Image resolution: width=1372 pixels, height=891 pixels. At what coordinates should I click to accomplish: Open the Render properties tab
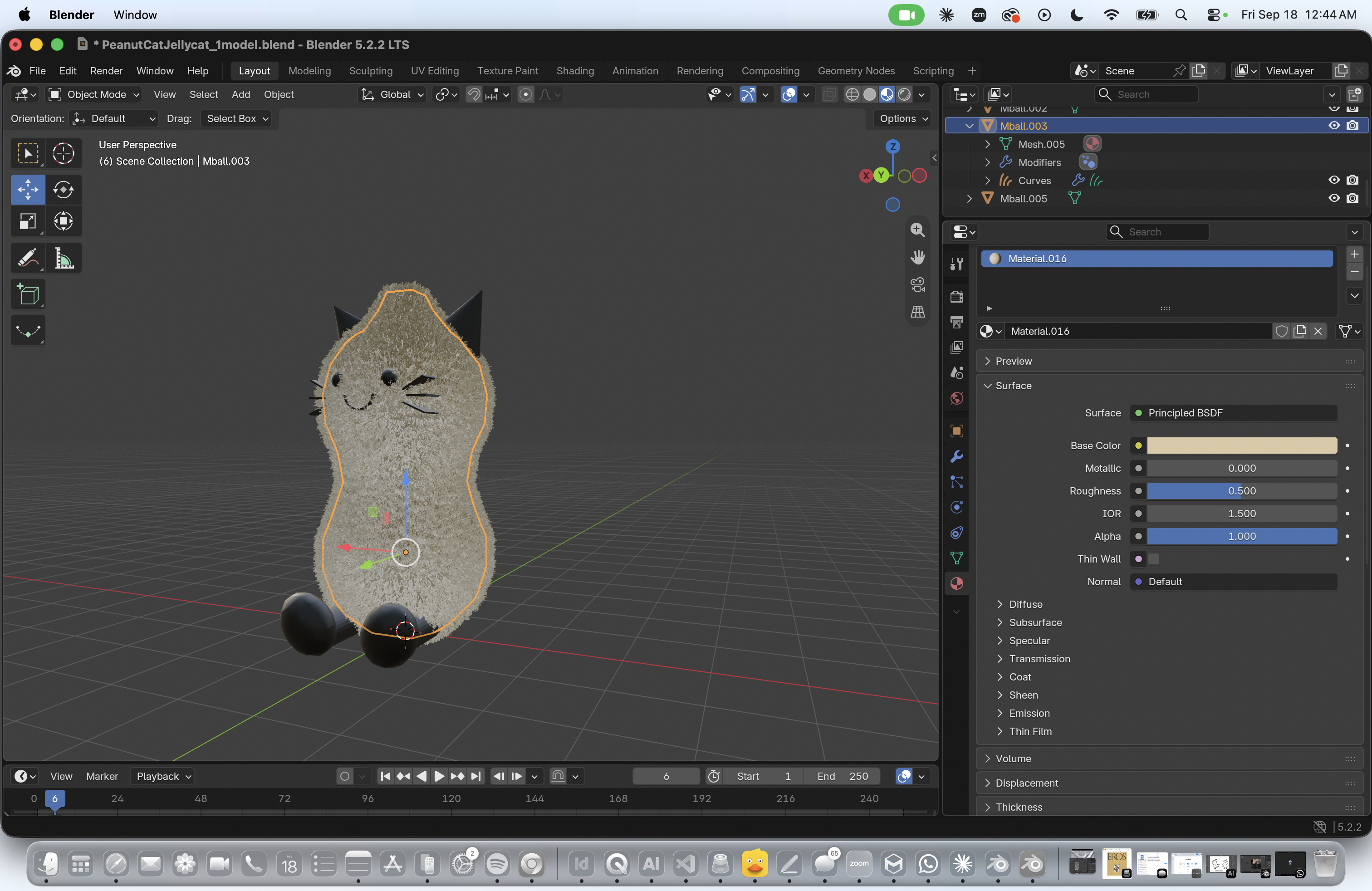957,296
